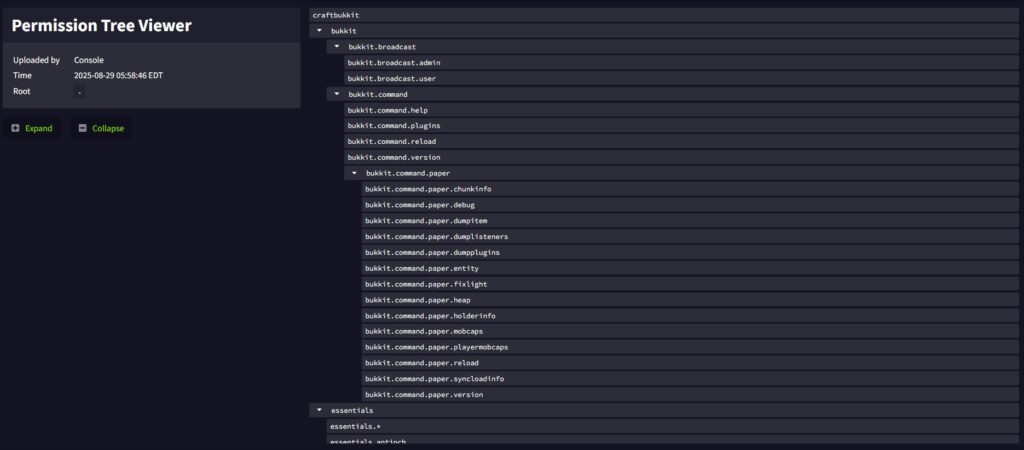
Task: Click bukkit.command.reload permission
Action: click(x=391, y=141)
